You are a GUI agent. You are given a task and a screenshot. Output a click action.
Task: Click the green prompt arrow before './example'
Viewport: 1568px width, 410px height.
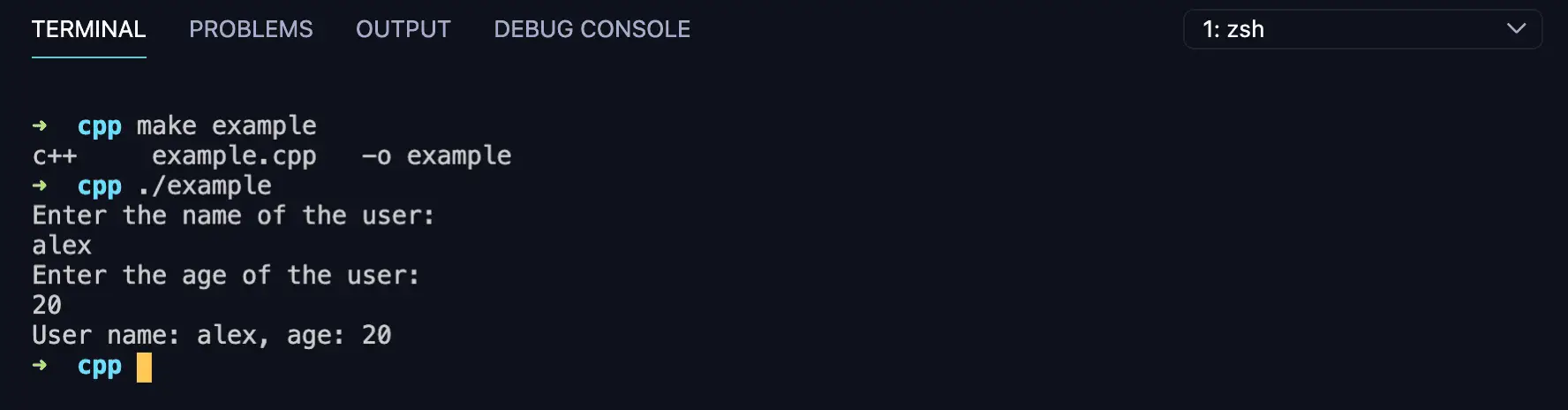coord(40,186)
